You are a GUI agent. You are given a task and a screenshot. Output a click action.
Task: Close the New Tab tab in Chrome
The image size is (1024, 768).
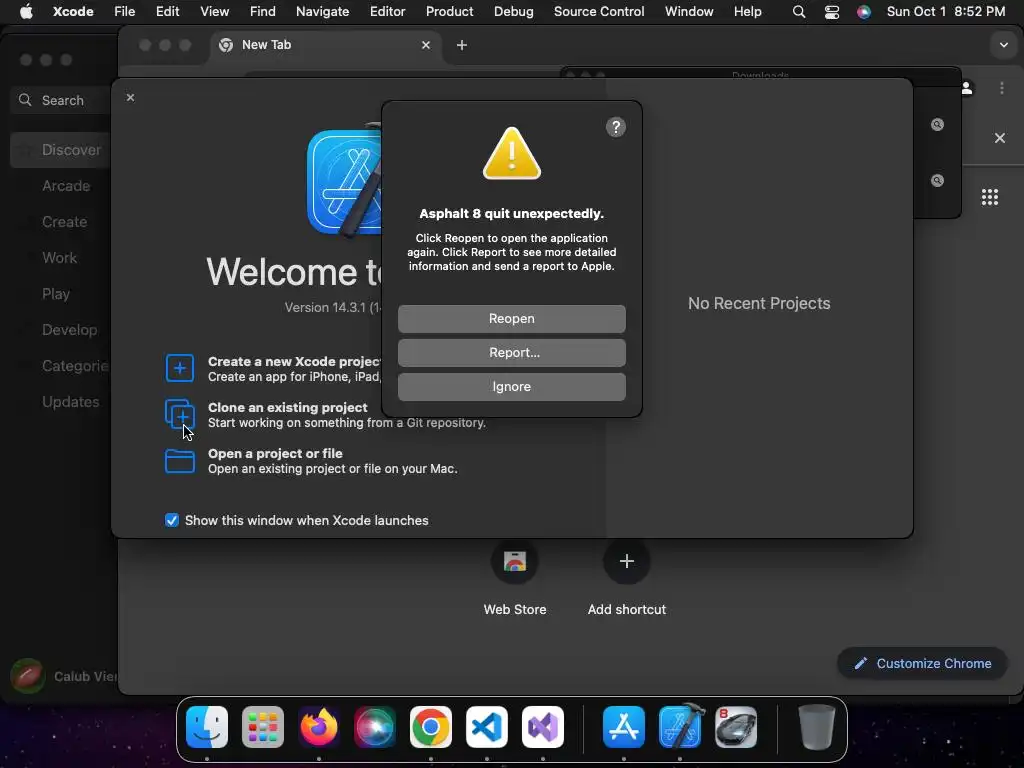426,45
